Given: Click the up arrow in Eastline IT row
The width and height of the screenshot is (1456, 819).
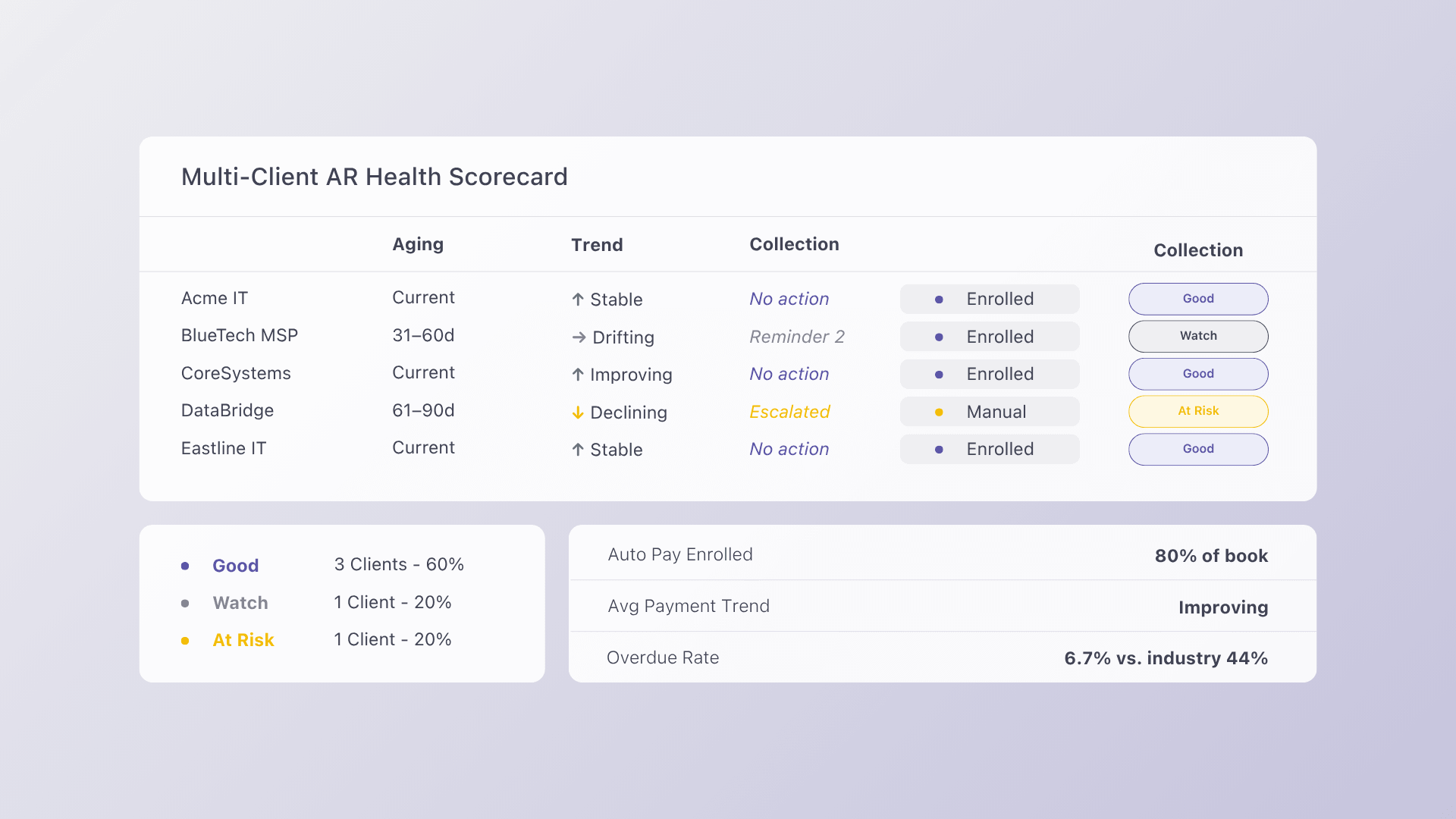Looking at the screenshot, I should 578,450.
